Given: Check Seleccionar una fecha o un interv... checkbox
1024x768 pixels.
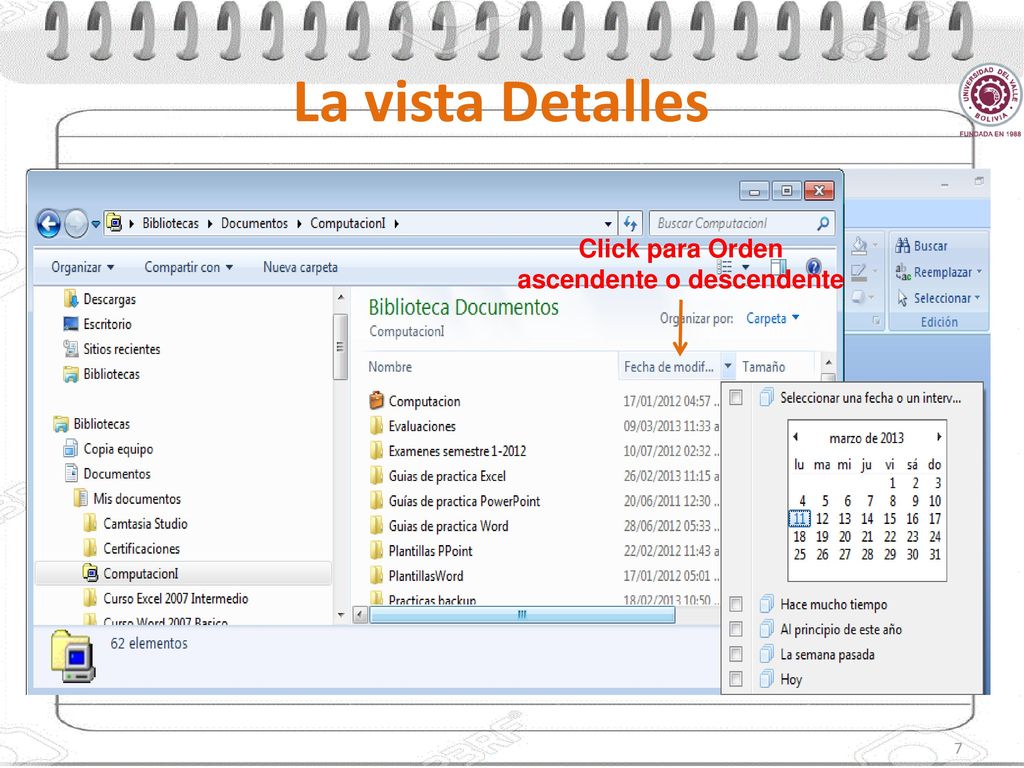Looking at the screenshot, I should click(736, 398).
